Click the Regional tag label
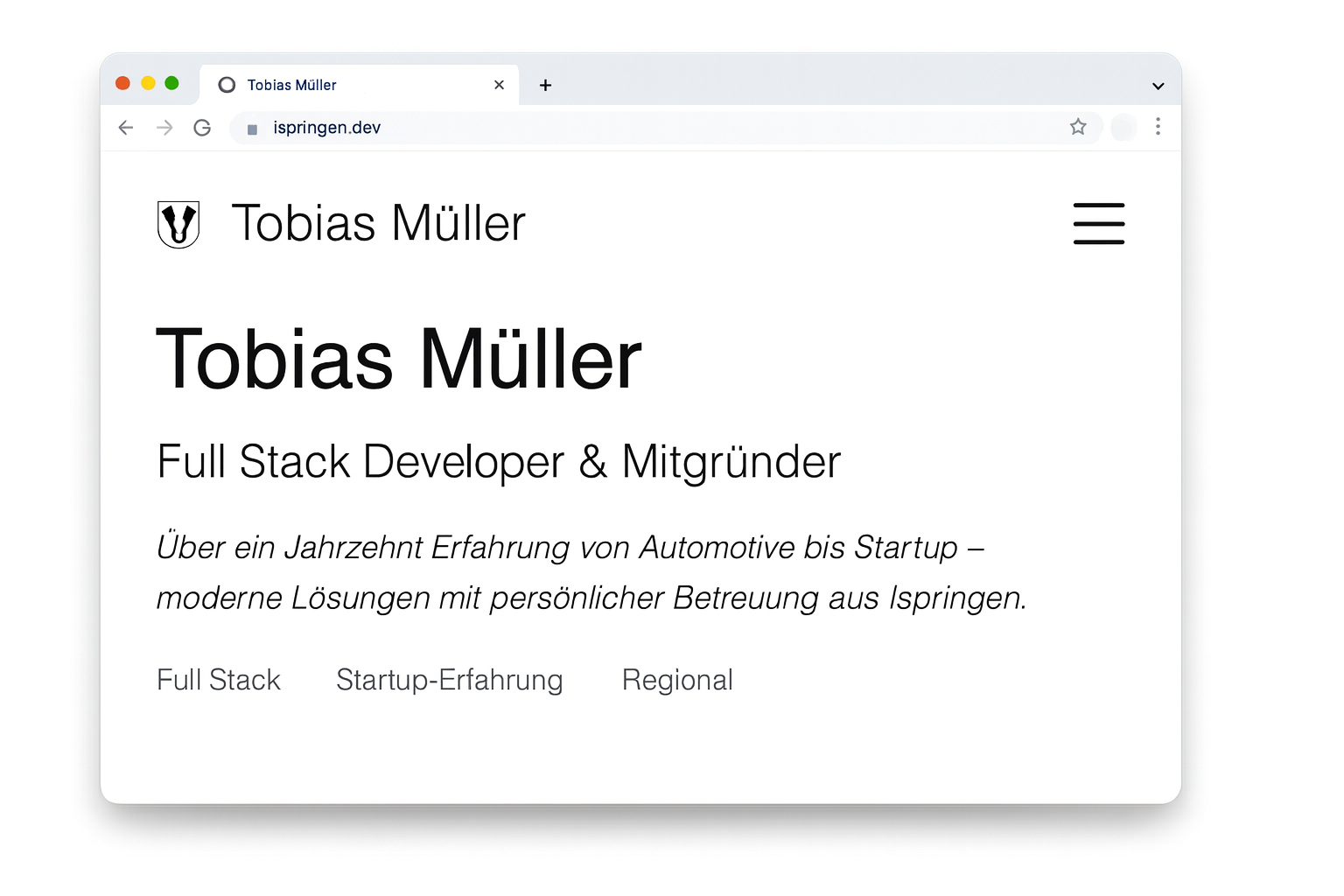The height and width of the screenshot is (896, 1344). (x=677, y=680)
